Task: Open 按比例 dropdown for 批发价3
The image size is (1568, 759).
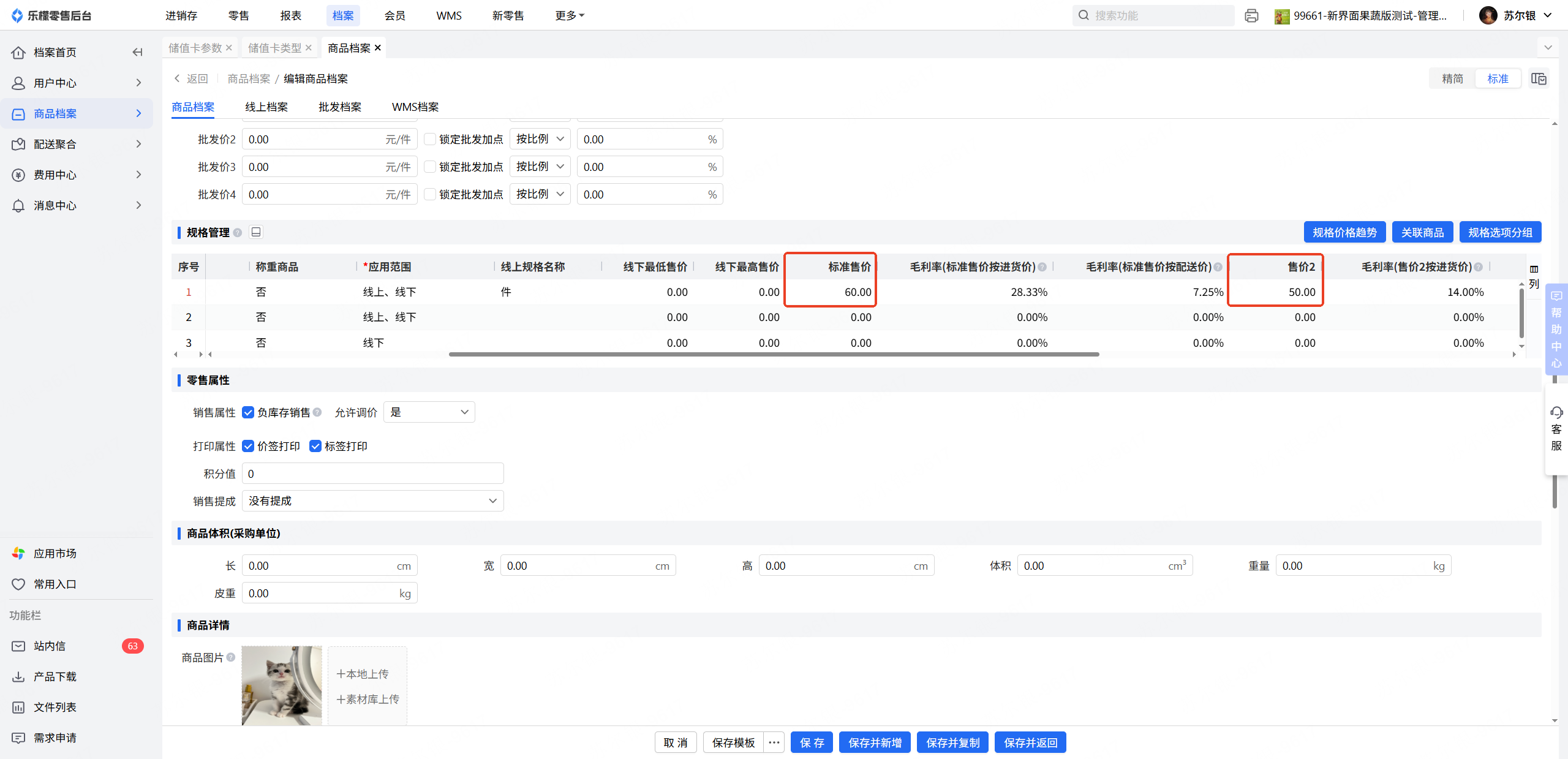Action: tap(539, 167)
